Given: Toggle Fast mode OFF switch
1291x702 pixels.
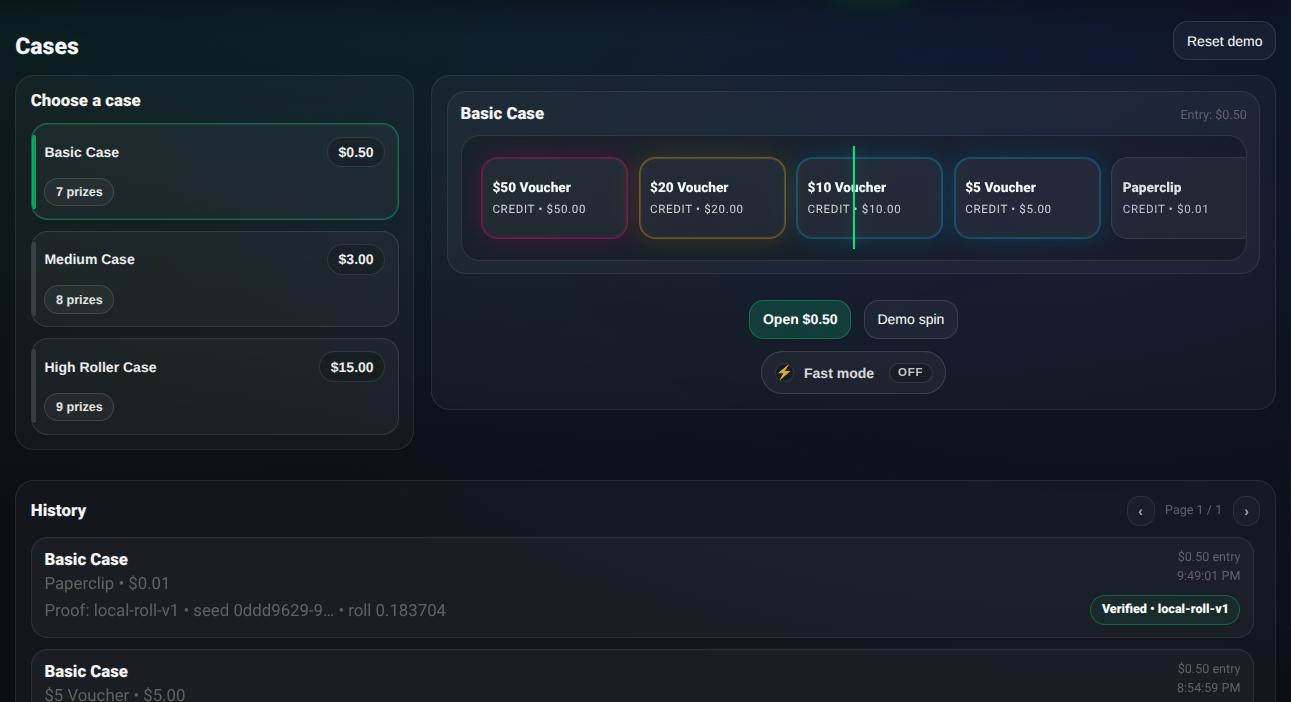Looking at the screenshot, I should click(910, 373).
